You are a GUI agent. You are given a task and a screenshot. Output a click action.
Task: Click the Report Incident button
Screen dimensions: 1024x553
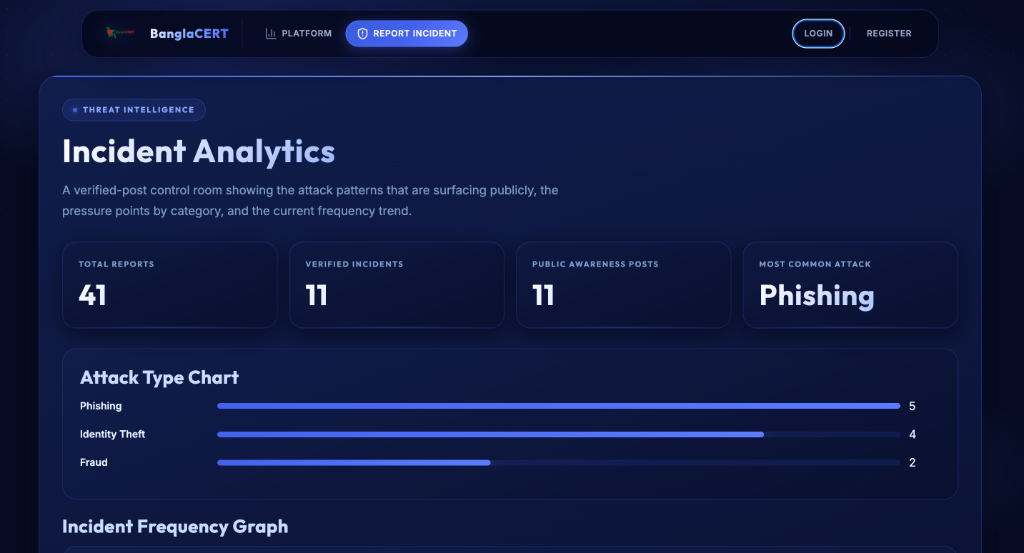(x=406, y=33)
